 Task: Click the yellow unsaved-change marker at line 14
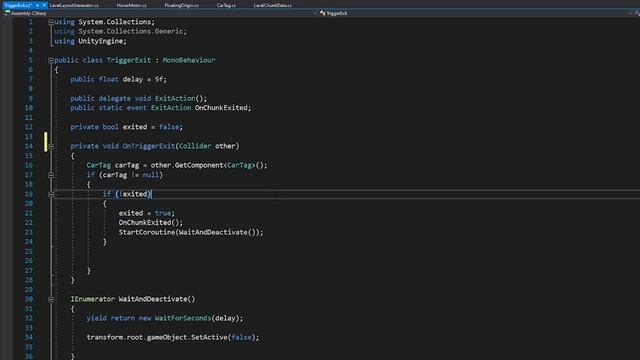(46, 142)
